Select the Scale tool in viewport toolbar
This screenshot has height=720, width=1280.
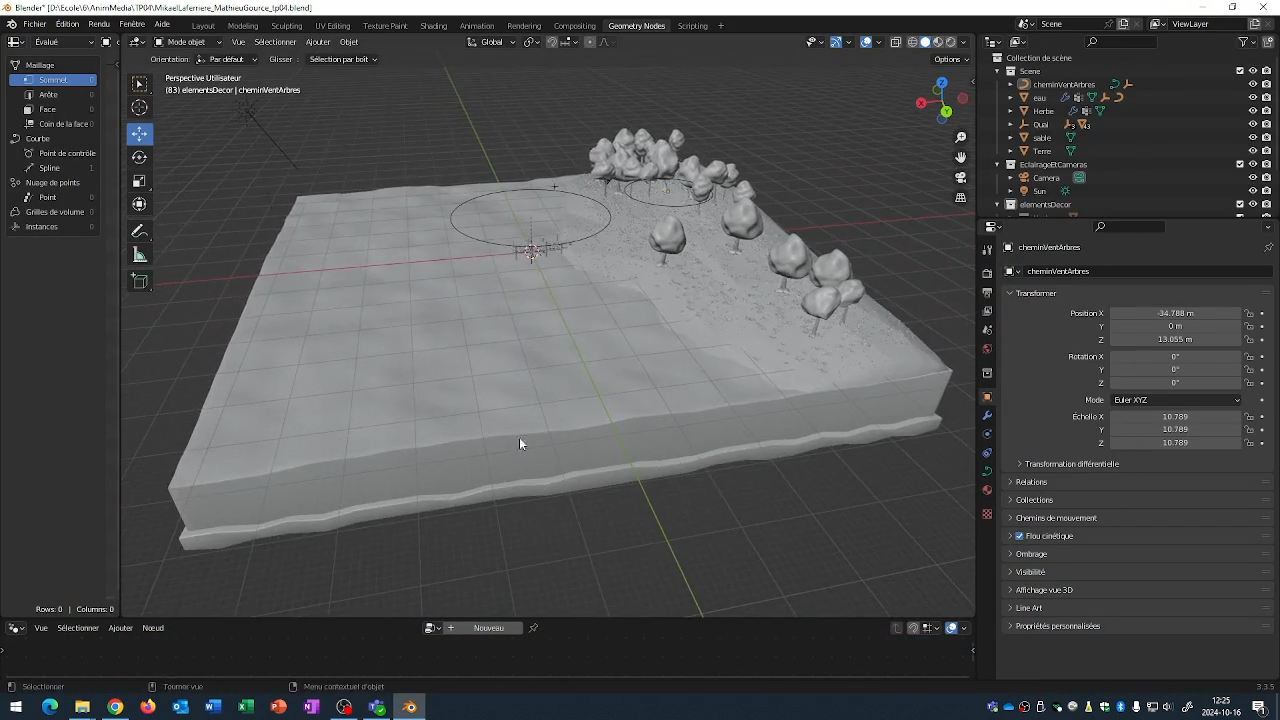(140, 181)
